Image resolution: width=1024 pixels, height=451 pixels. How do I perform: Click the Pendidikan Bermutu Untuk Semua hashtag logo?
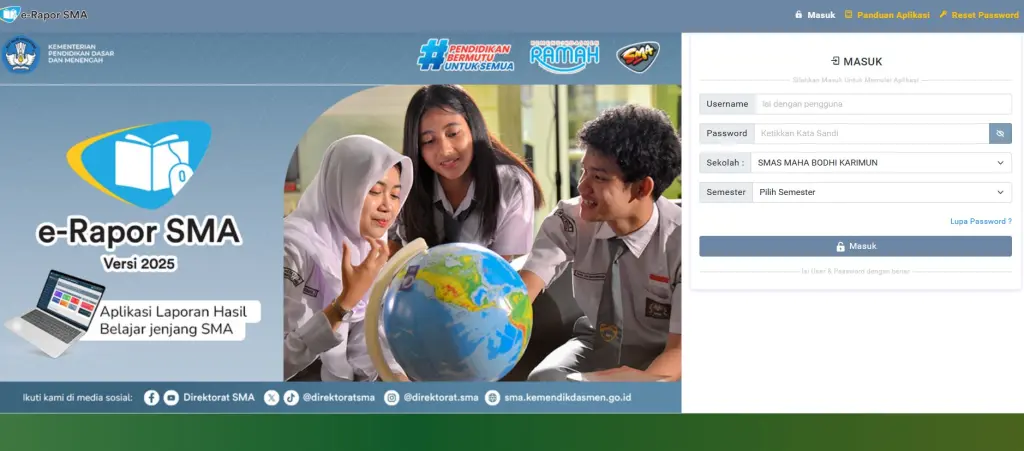pyautogui.click(x=466, y=55)
